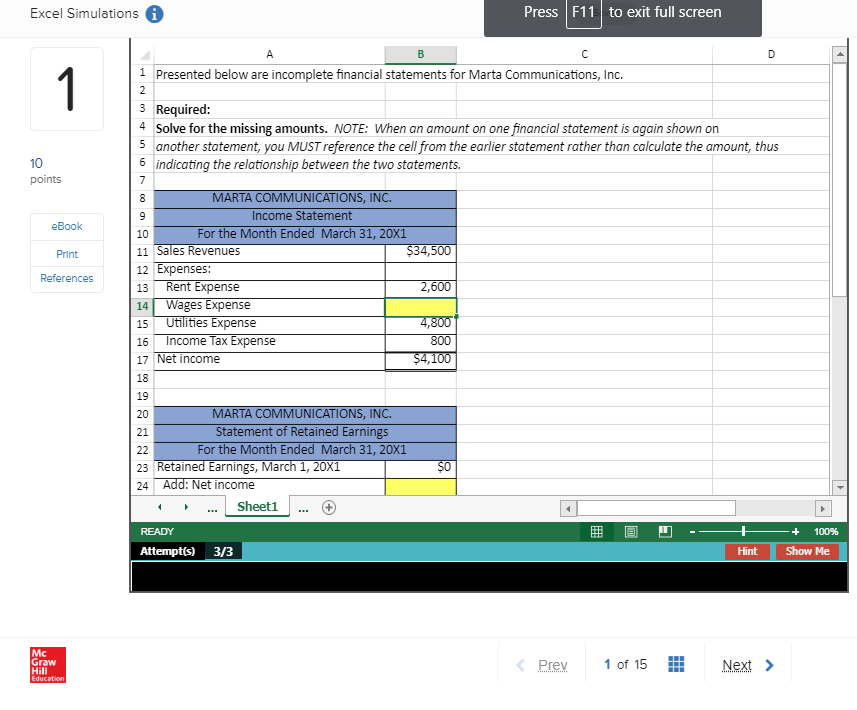Select column D header
The width and height of the screenshot is (857, 710).
(x=771, y=55)
